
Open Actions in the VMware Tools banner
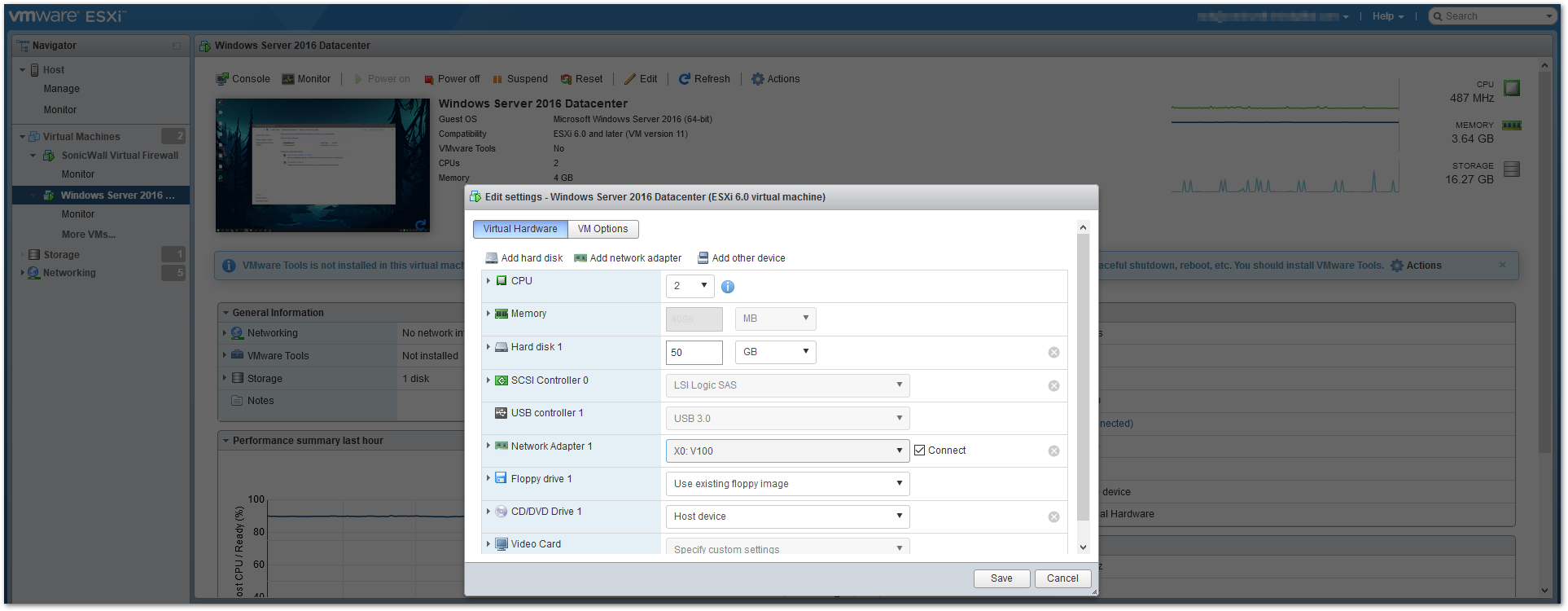1416,266
